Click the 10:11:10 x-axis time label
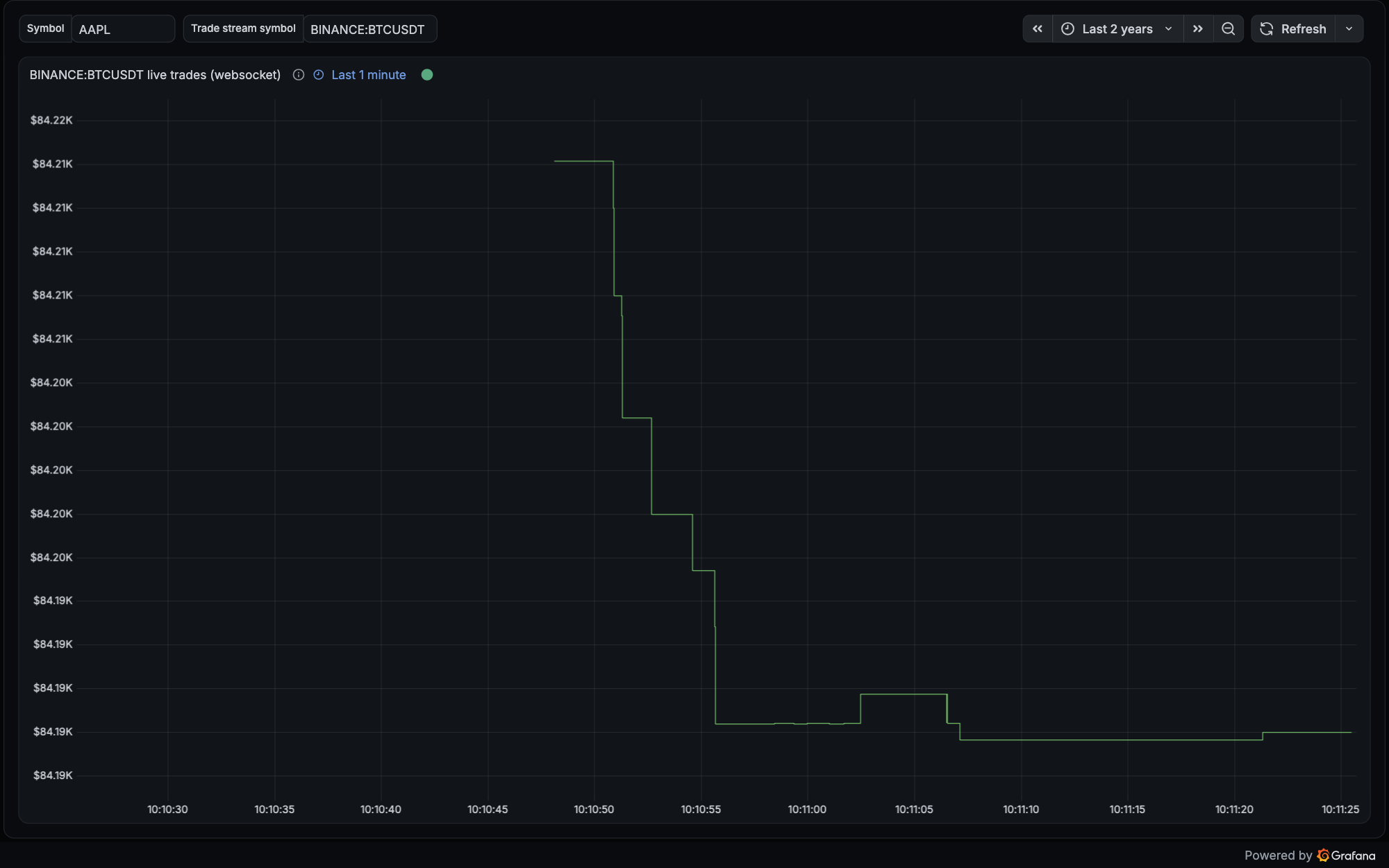The image size is (1389, 868). click(x=1021, y=810)
